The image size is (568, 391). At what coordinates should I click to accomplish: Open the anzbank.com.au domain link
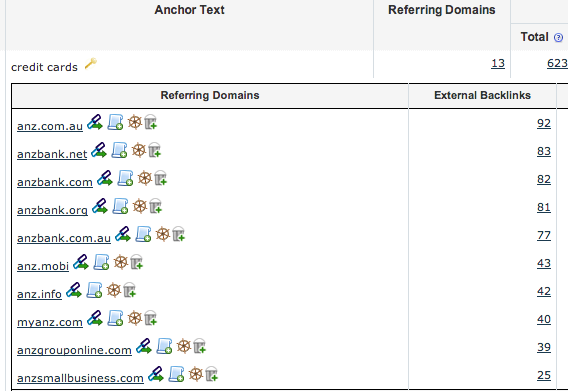(x=64, y=238)
